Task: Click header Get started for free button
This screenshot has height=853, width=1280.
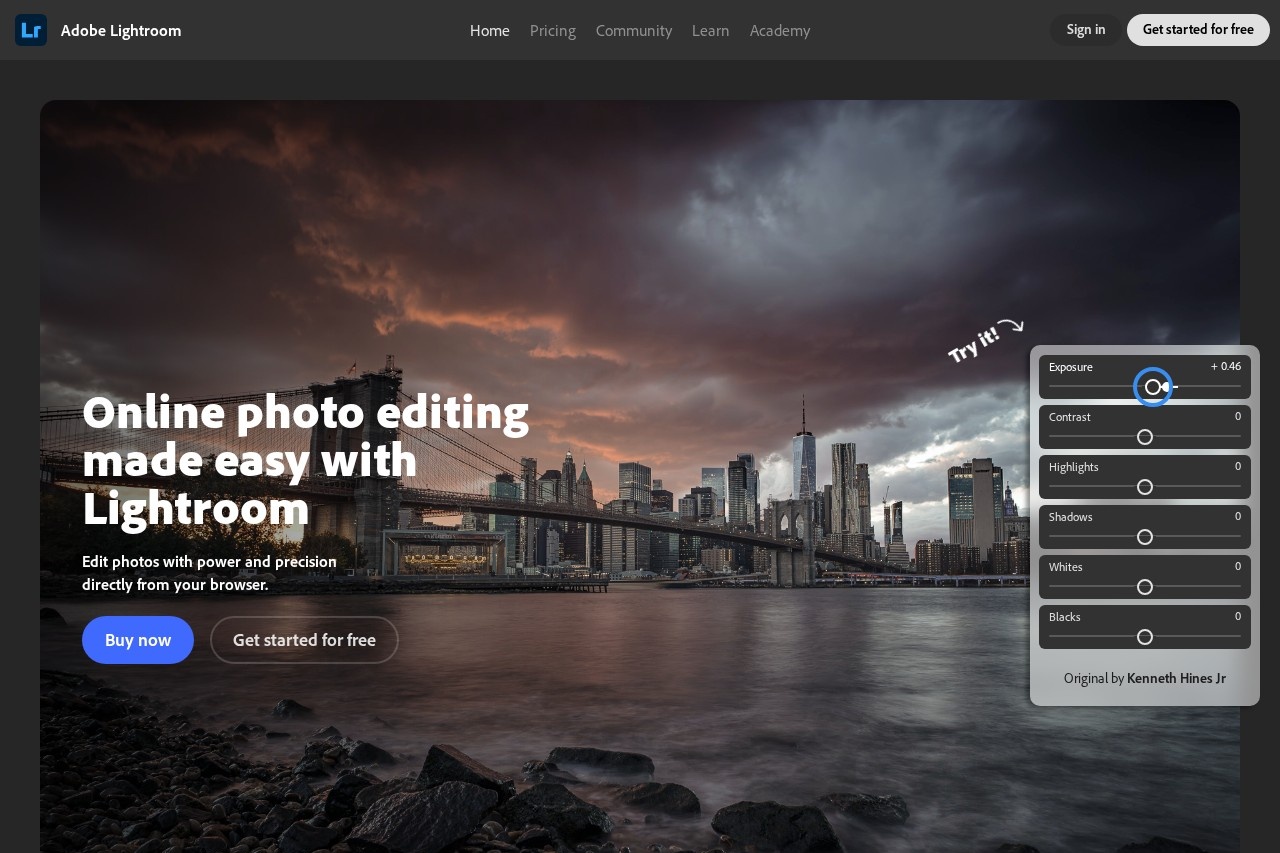Action: pos(1198,30)
